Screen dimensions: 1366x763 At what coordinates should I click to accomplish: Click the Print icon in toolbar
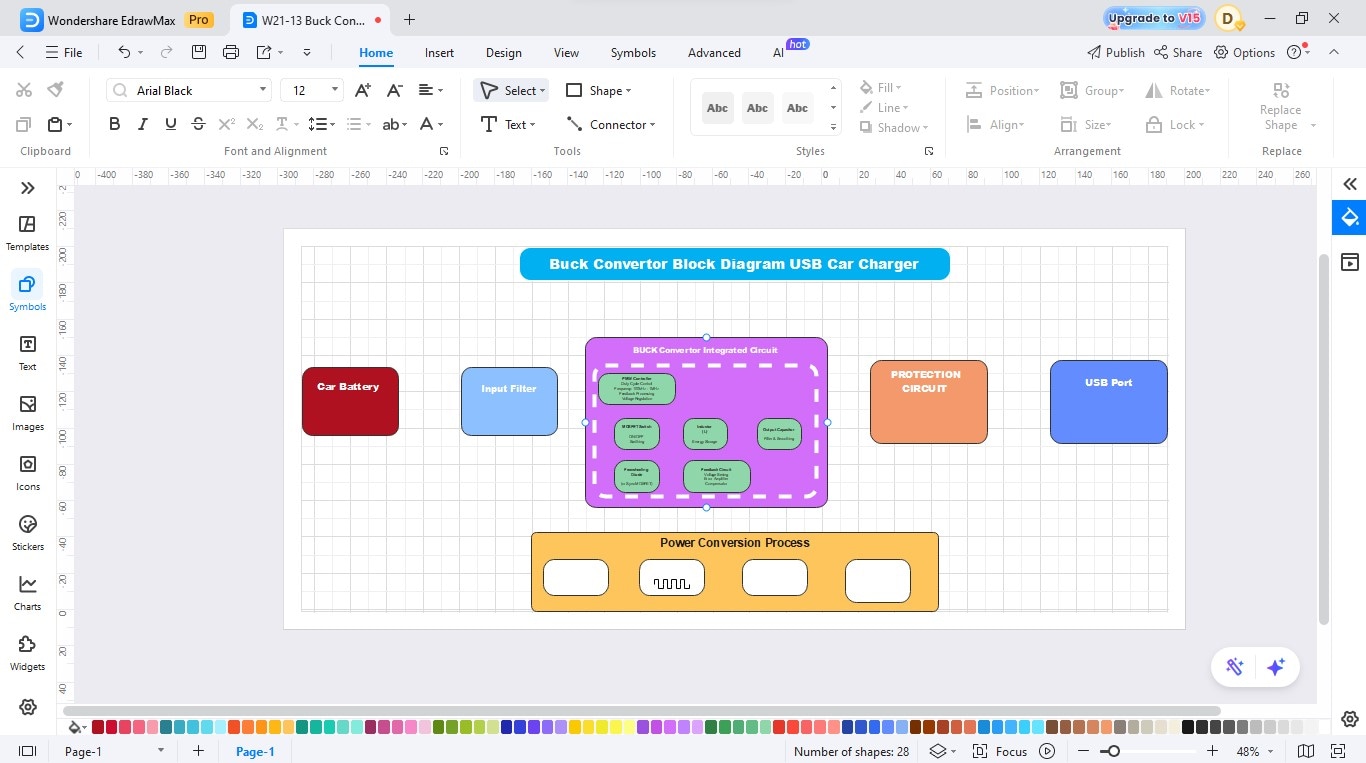click(231, 52)
